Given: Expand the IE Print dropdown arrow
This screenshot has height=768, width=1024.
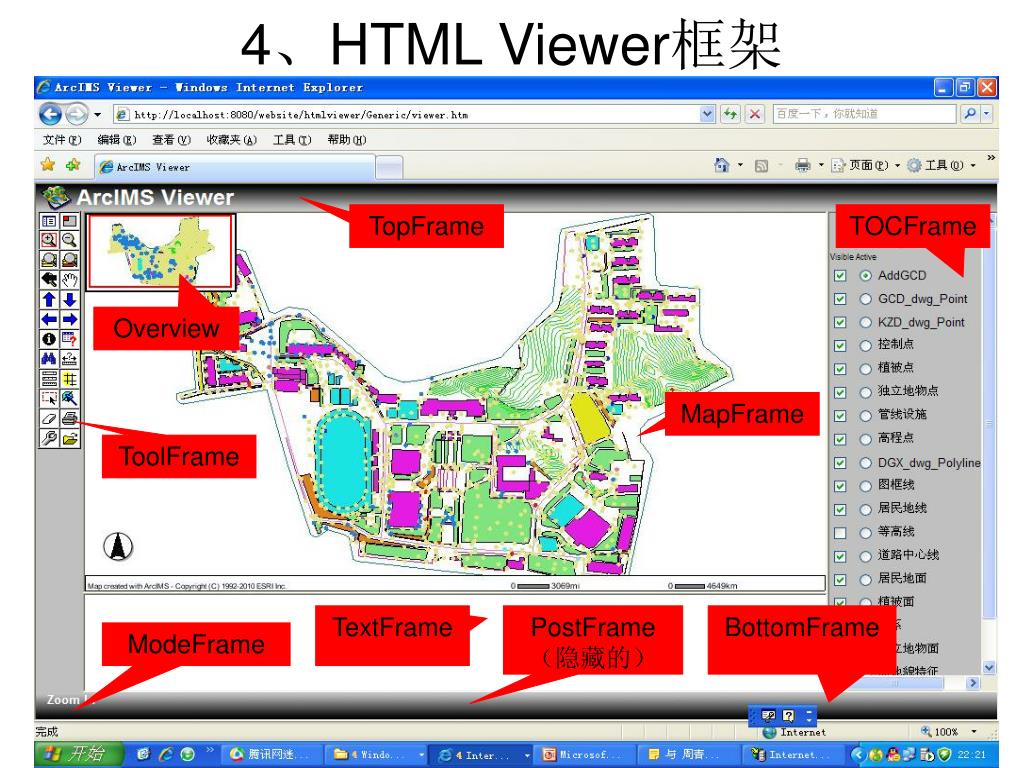Looking at the screenshot, I should tap(821, 165).
